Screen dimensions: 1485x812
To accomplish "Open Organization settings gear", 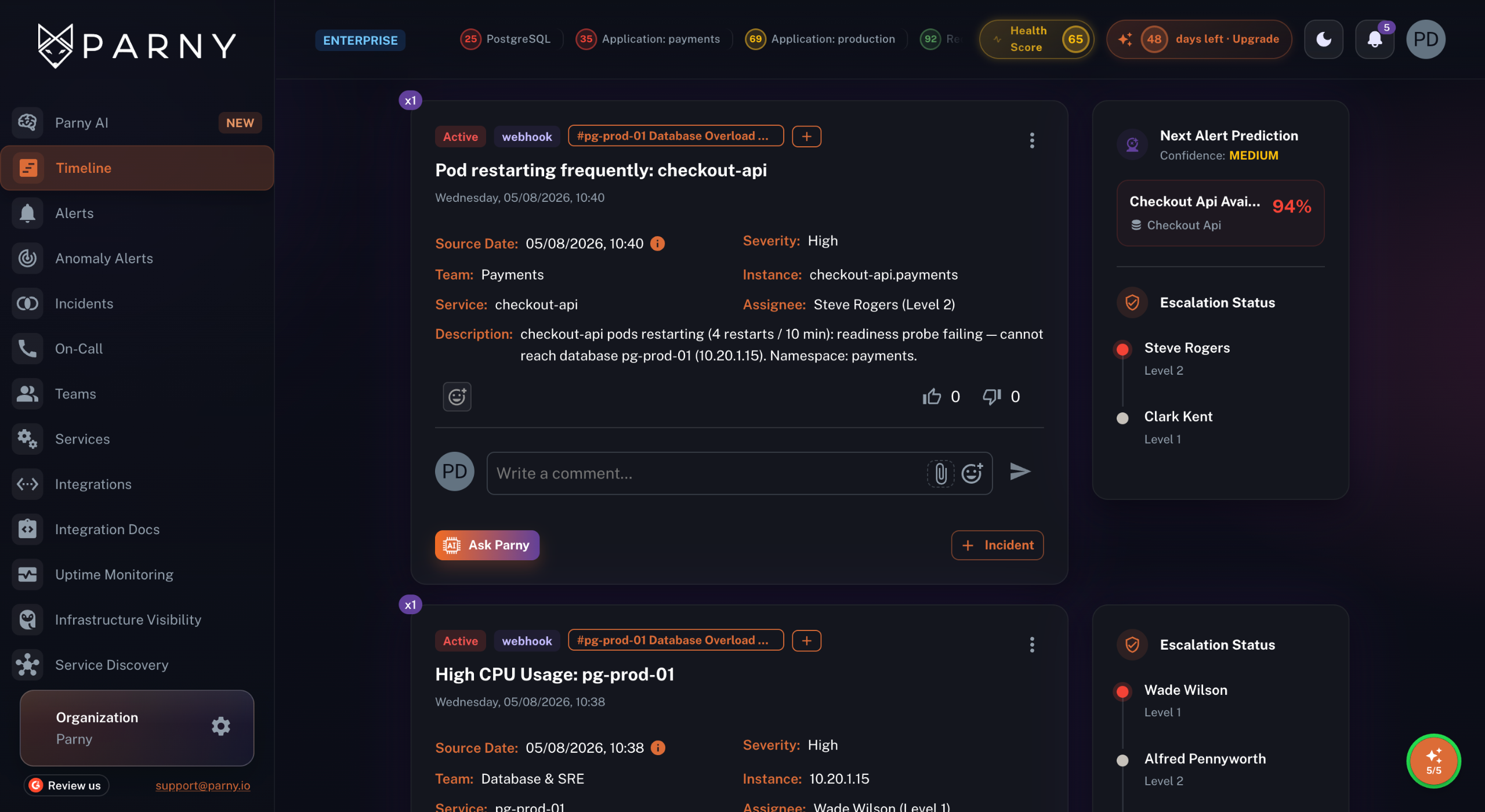I will click(220, 726).
